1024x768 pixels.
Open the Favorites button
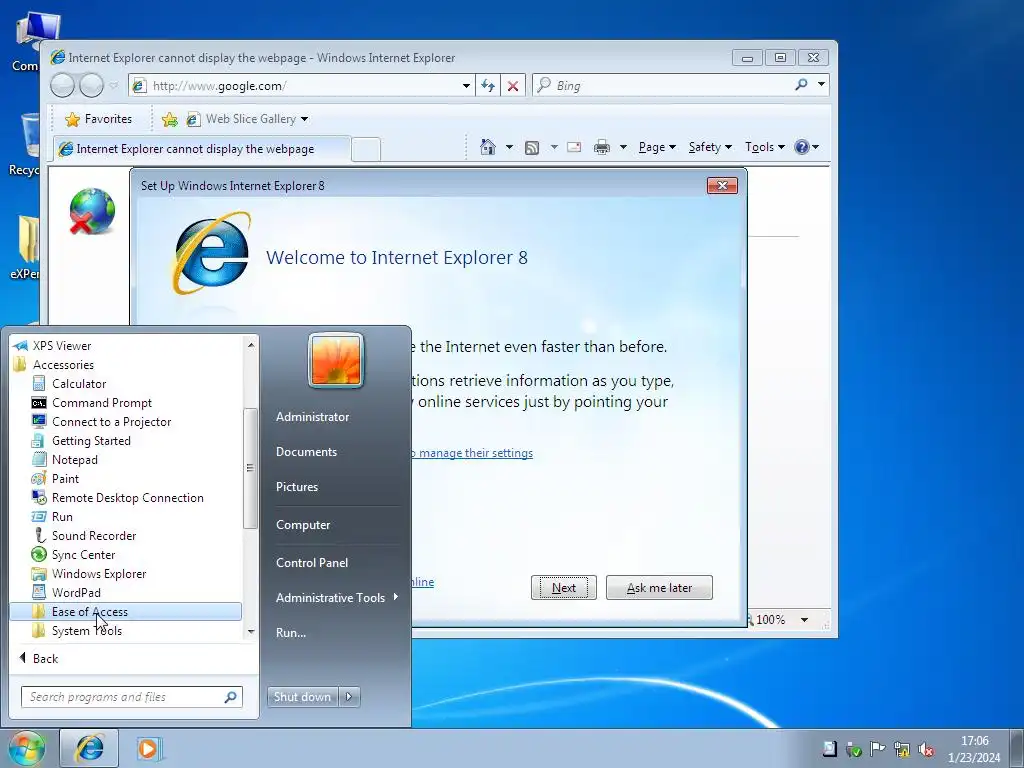[x=99, y=119]
